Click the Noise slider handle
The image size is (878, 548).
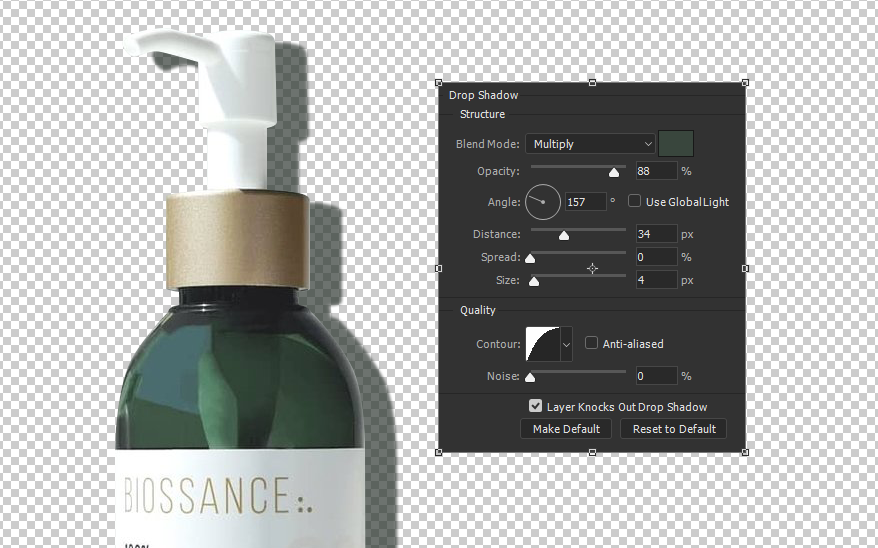point(530,378)
